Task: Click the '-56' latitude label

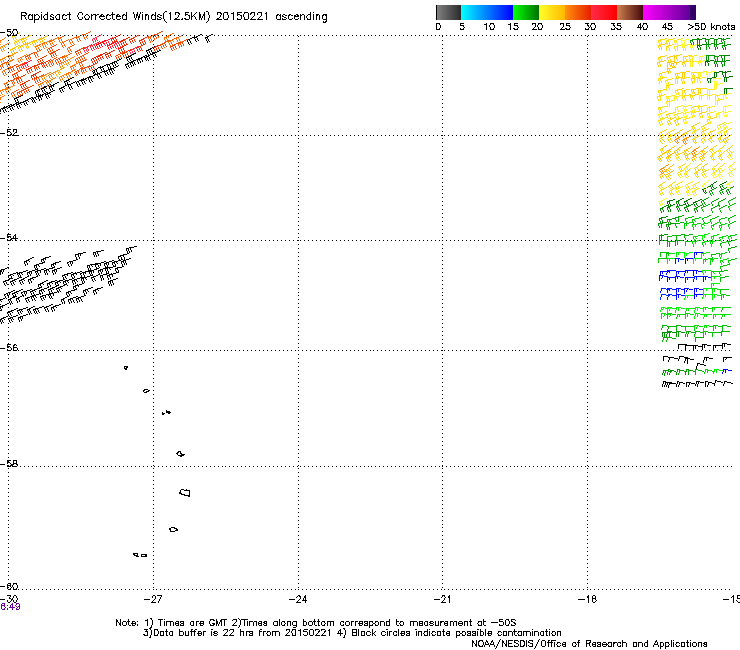Action: [9, 348]
